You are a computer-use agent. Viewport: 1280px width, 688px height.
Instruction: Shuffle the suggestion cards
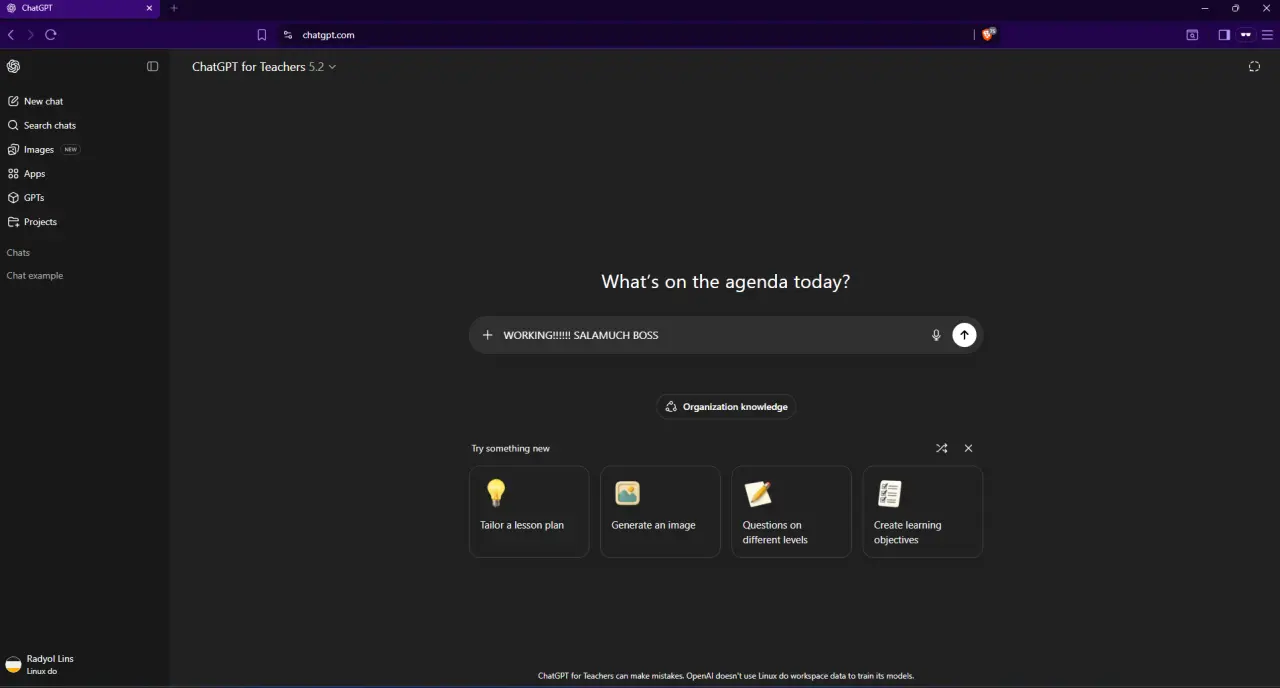click(x=941, y=448)
